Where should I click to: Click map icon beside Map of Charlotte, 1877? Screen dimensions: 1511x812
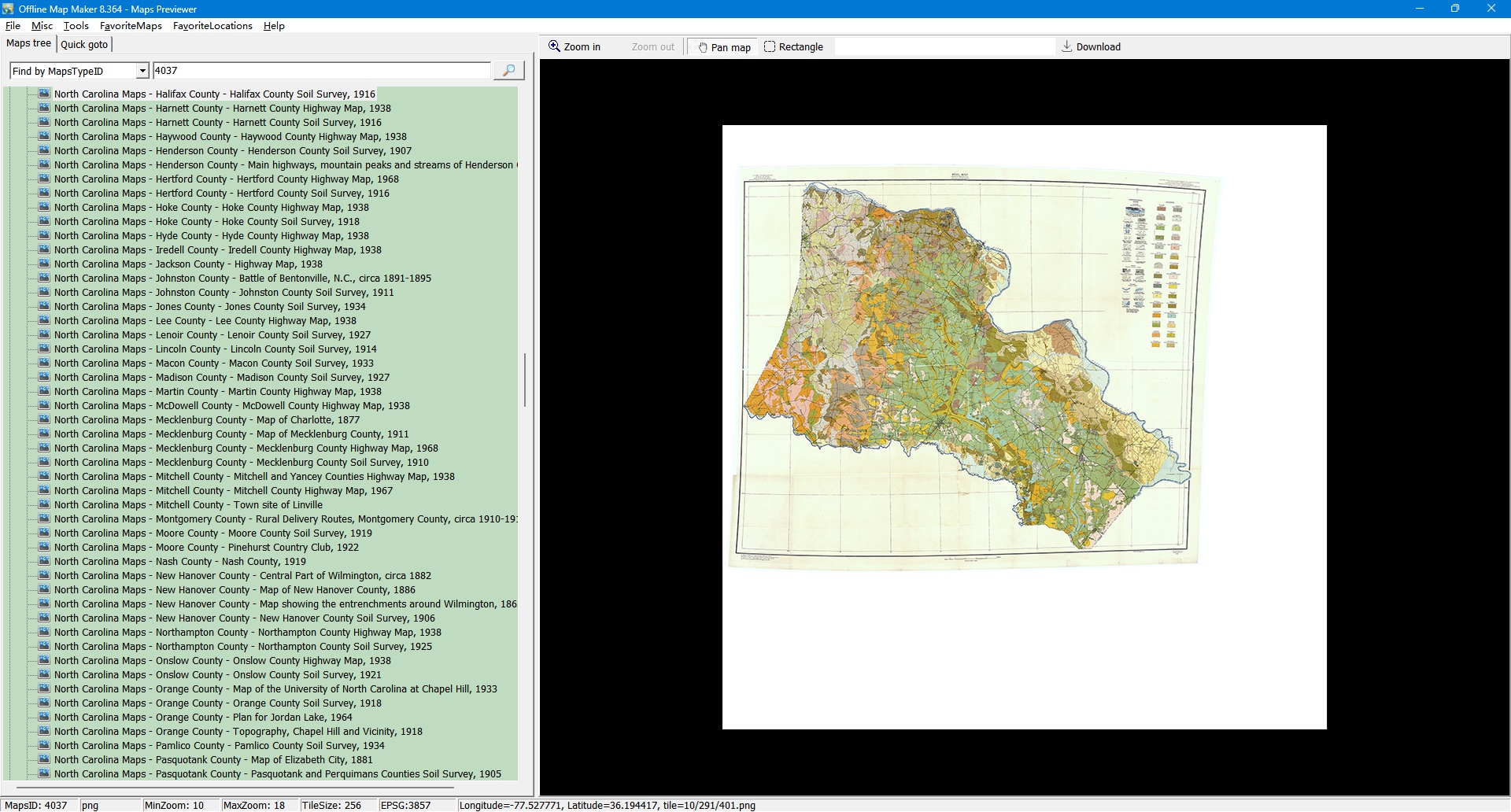point(45,419)
